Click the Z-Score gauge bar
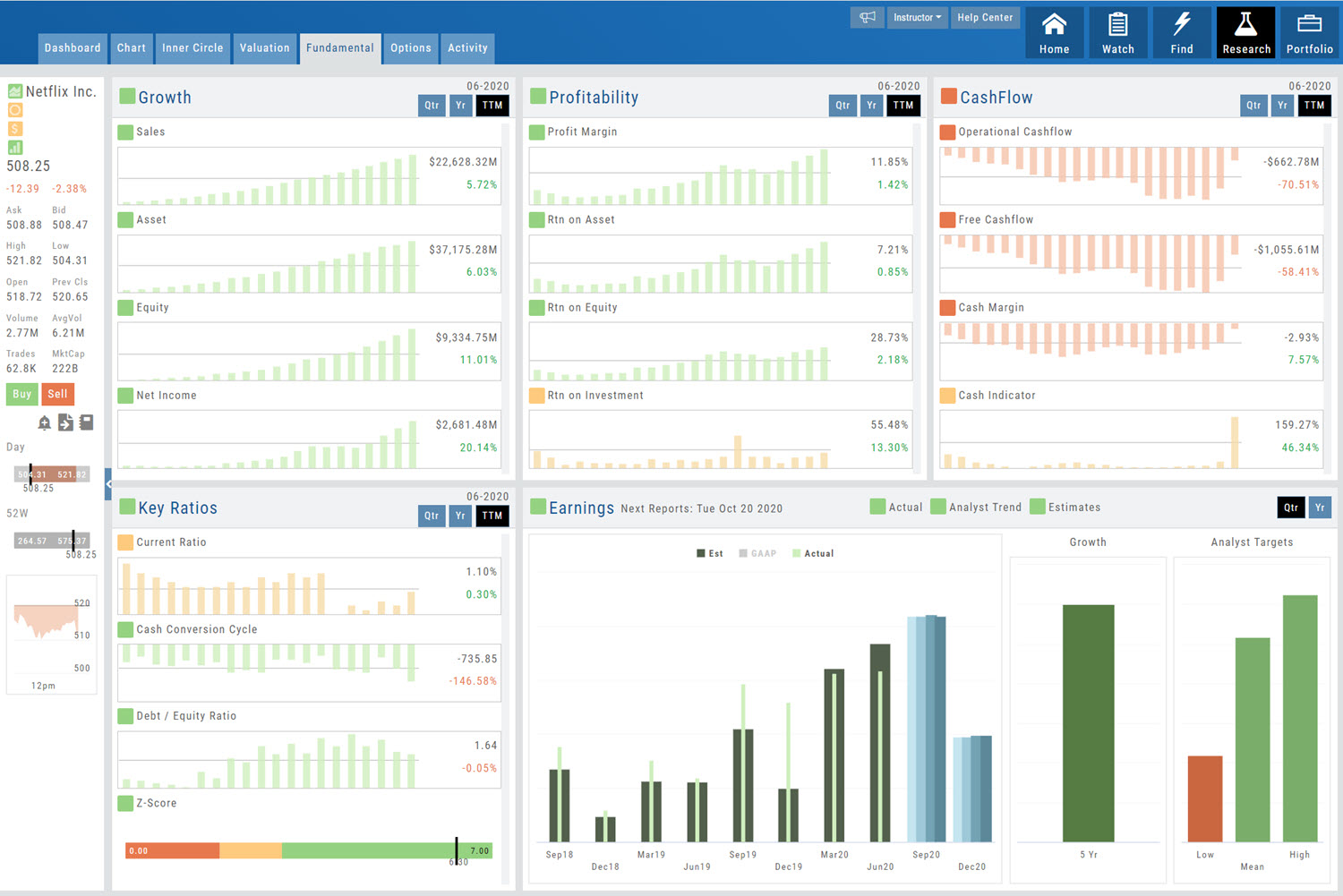Screen dimensions: 1343x896 pos(308,850)
